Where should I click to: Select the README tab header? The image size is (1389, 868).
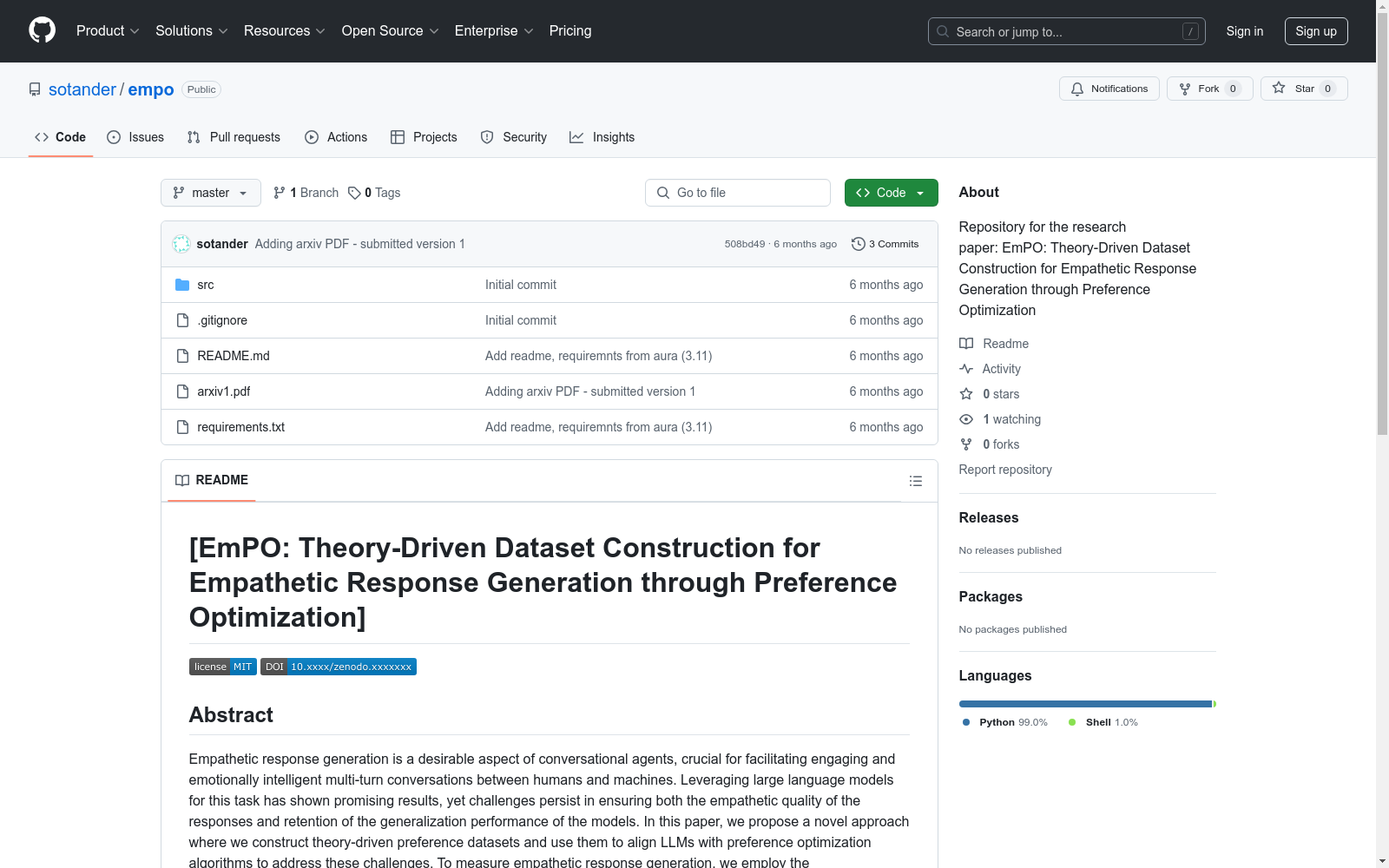pyautogui.click(x=212, y=480)
